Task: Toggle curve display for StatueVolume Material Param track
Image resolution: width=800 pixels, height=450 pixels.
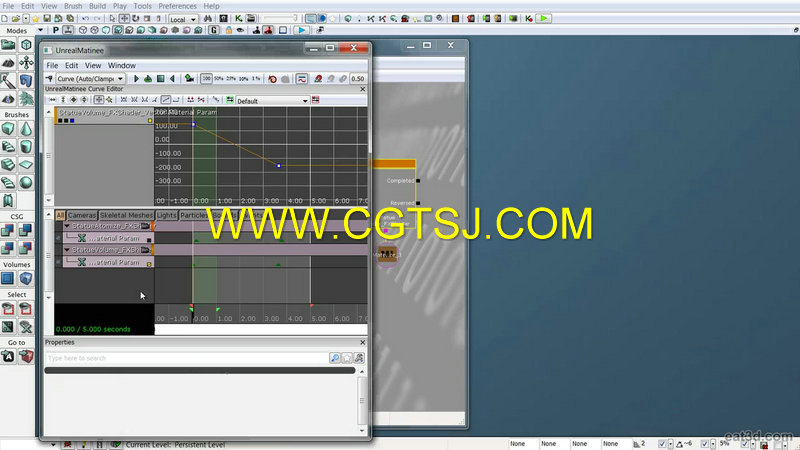Action: coord(149,264)
